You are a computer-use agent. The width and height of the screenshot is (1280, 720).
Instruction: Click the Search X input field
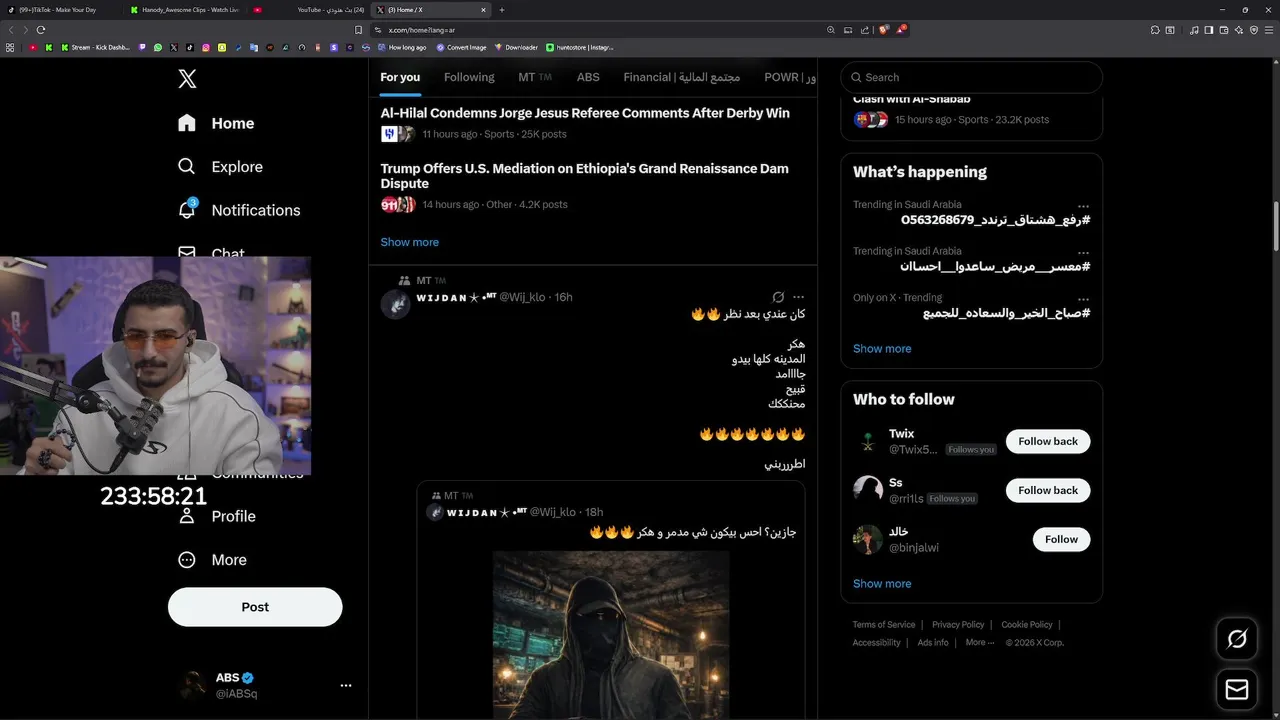tap(971, 77)
